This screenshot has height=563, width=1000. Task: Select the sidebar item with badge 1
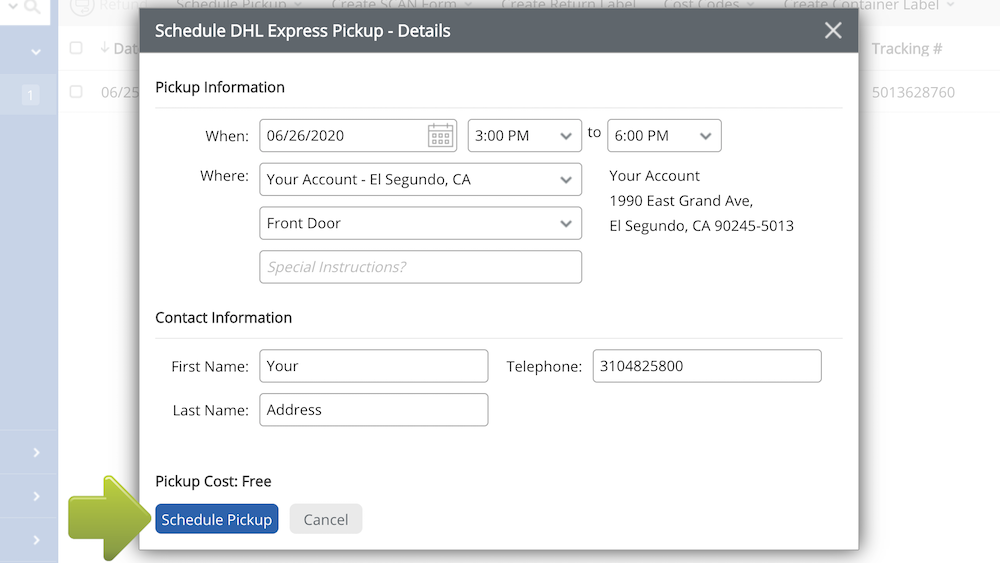click(29, 95)
